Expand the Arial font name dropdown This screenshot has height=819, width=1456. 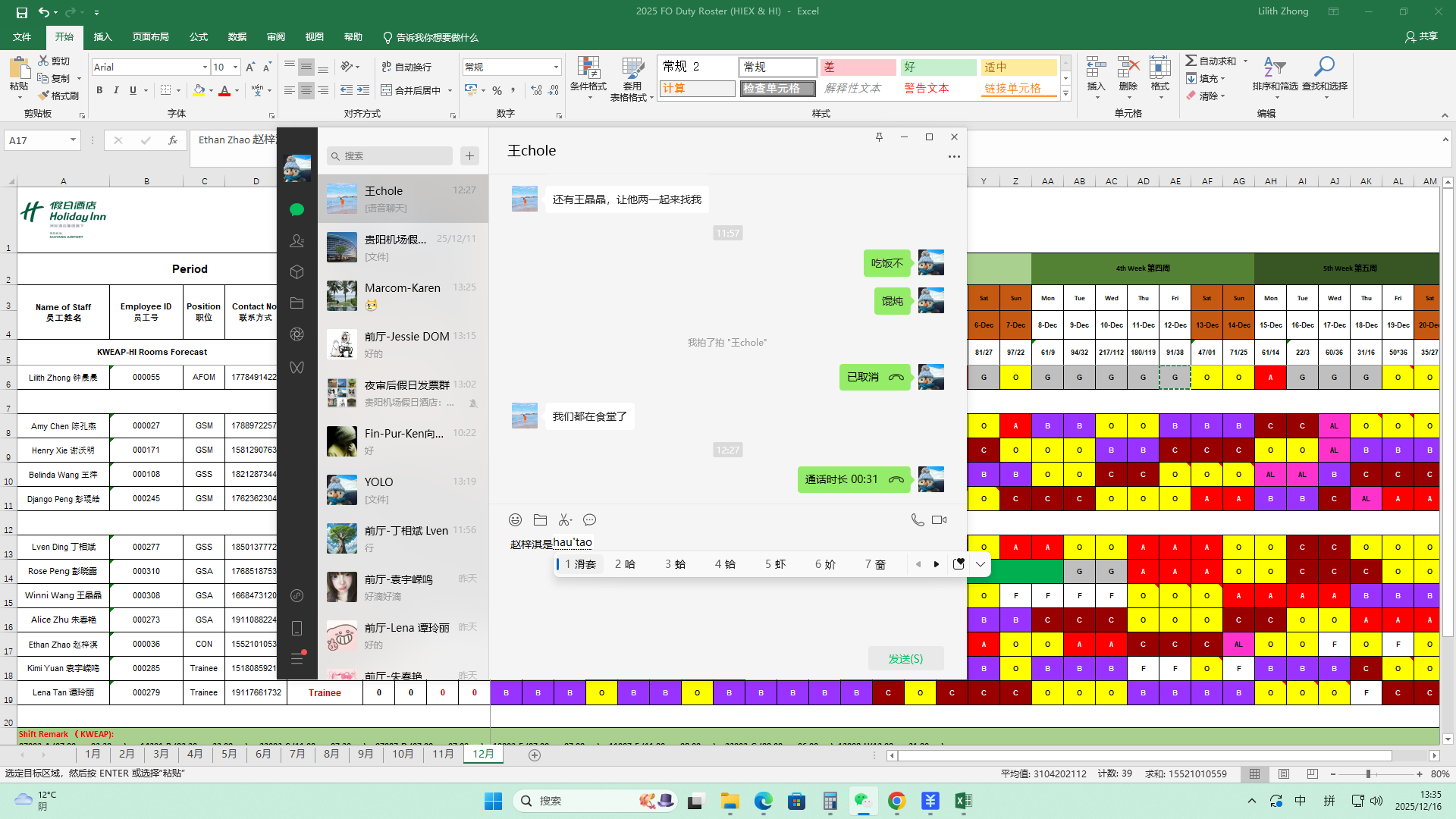click(205, 67)
